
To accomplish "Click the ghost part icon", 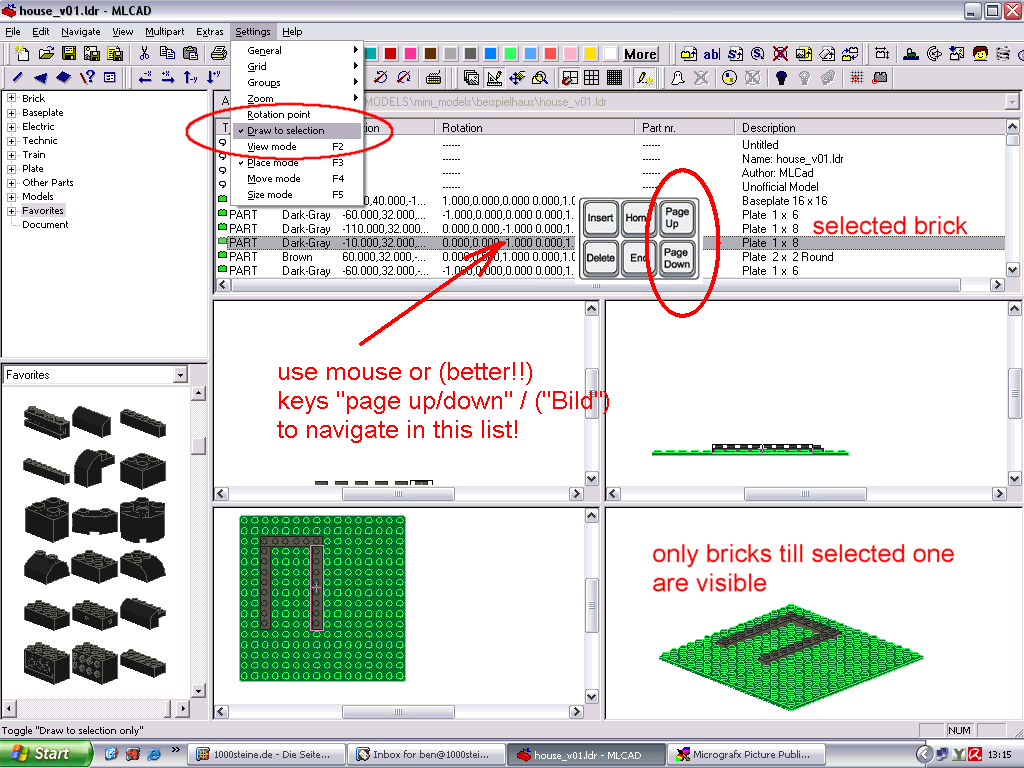I will pos(678,78).
